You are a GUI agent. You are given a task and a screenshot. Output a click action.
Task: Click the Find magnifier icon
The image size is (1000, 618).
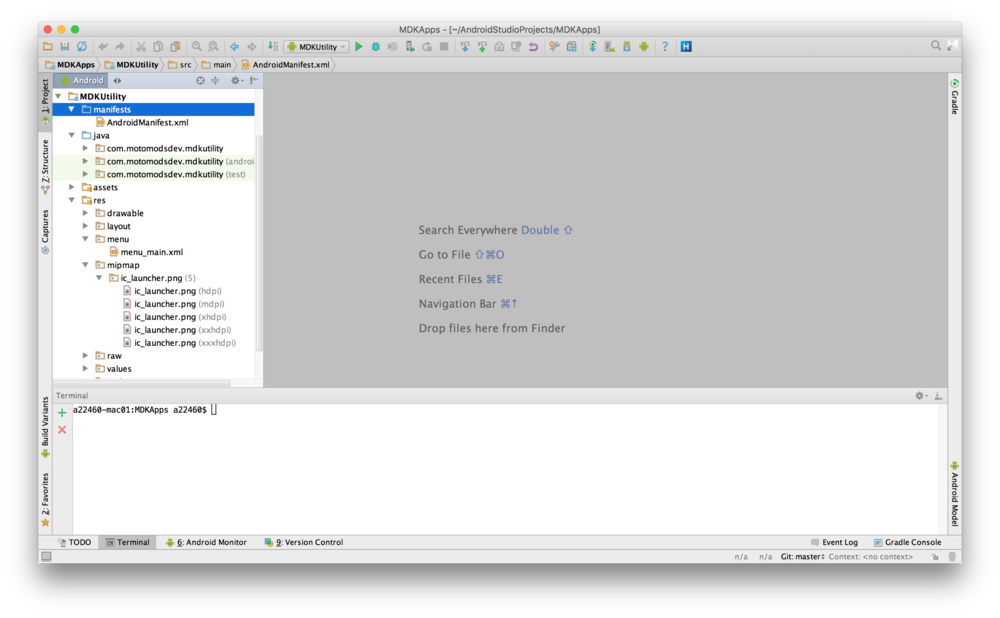(x=196, y=47)
